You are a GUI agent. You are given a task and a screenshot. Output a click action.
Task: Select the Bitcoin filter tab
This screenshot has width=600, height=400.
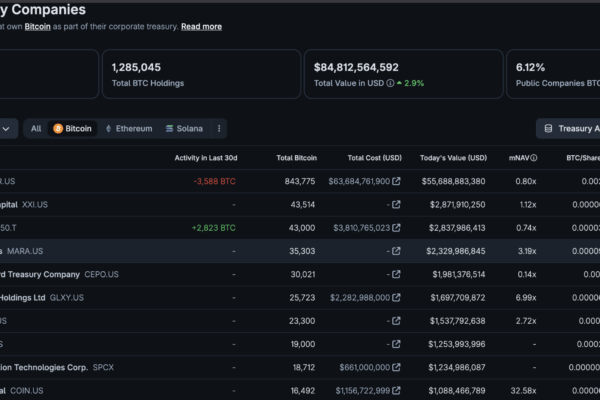pyautogui.click(x=72, y=129)
